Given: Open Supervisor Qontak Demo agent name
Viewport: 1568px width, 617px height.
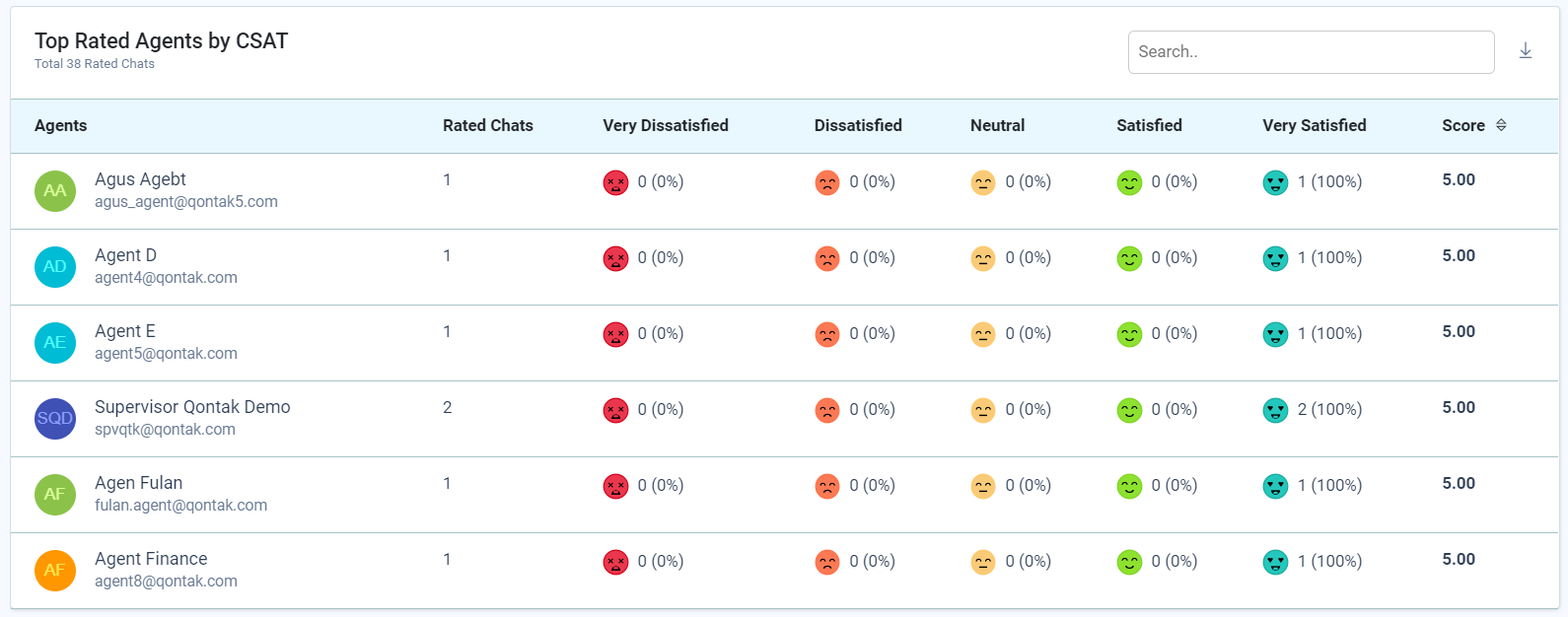Looking at the screenshot, I should point(192,407).
